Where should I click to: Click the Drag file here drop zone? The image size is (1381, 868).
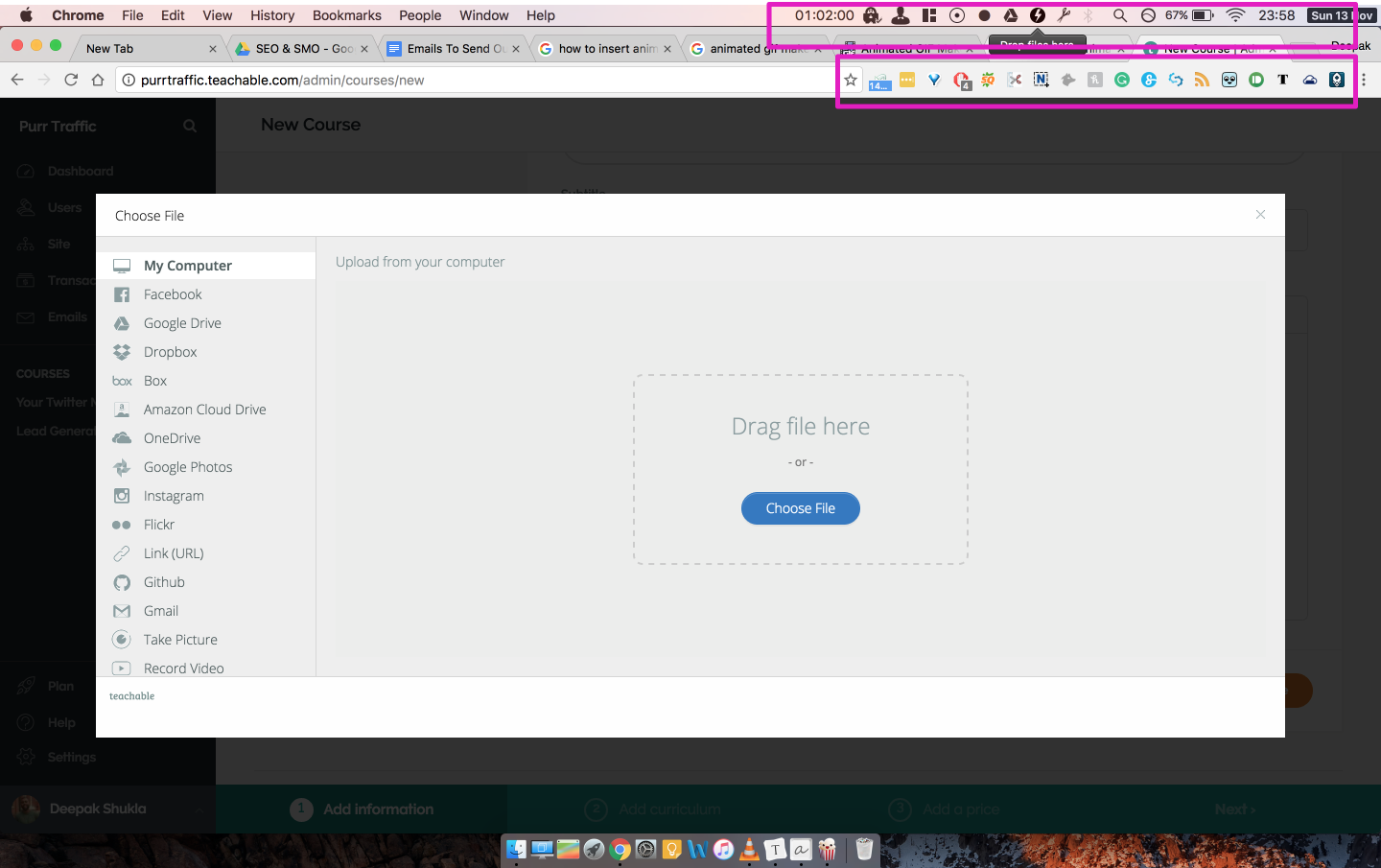click(x=801, y=469)
